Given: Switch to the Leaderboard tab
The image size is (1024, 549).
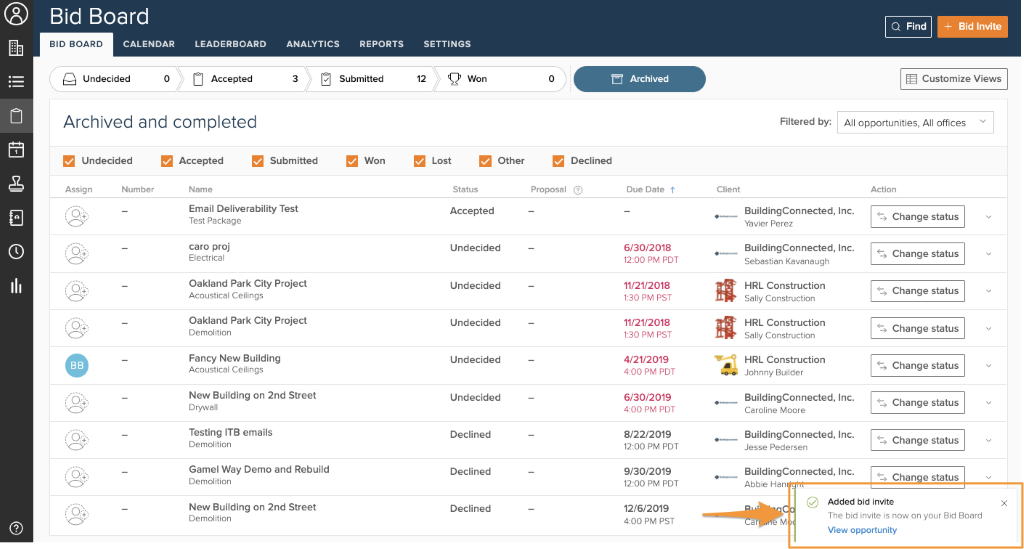Looking at the screenshot, I should click(x=230, y=44).
